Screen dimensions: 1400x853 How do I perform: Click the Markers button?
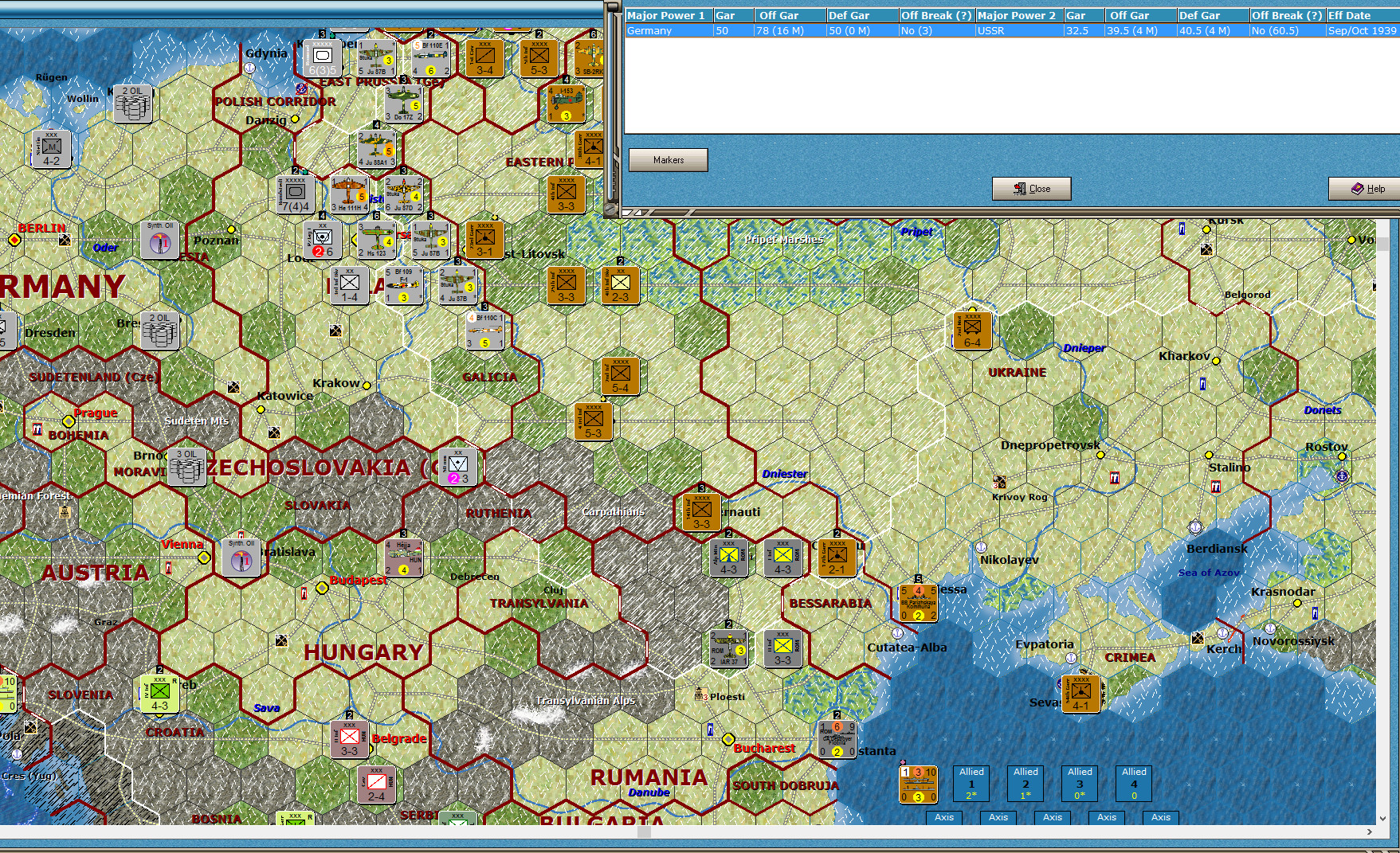669,160
